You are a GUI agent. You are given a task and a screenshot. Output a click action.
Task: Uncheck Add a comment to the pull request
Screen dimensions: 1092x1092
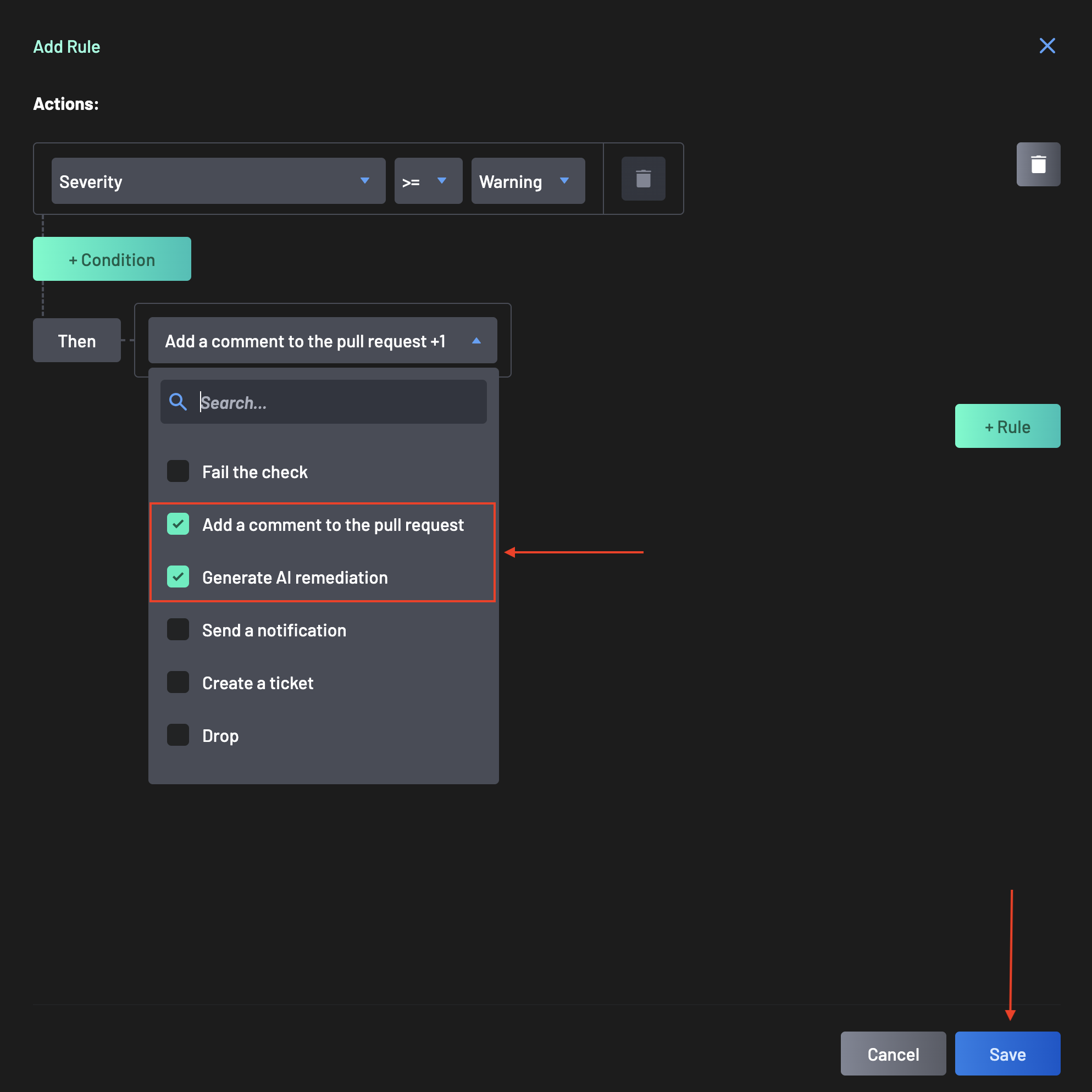(178, 524)
